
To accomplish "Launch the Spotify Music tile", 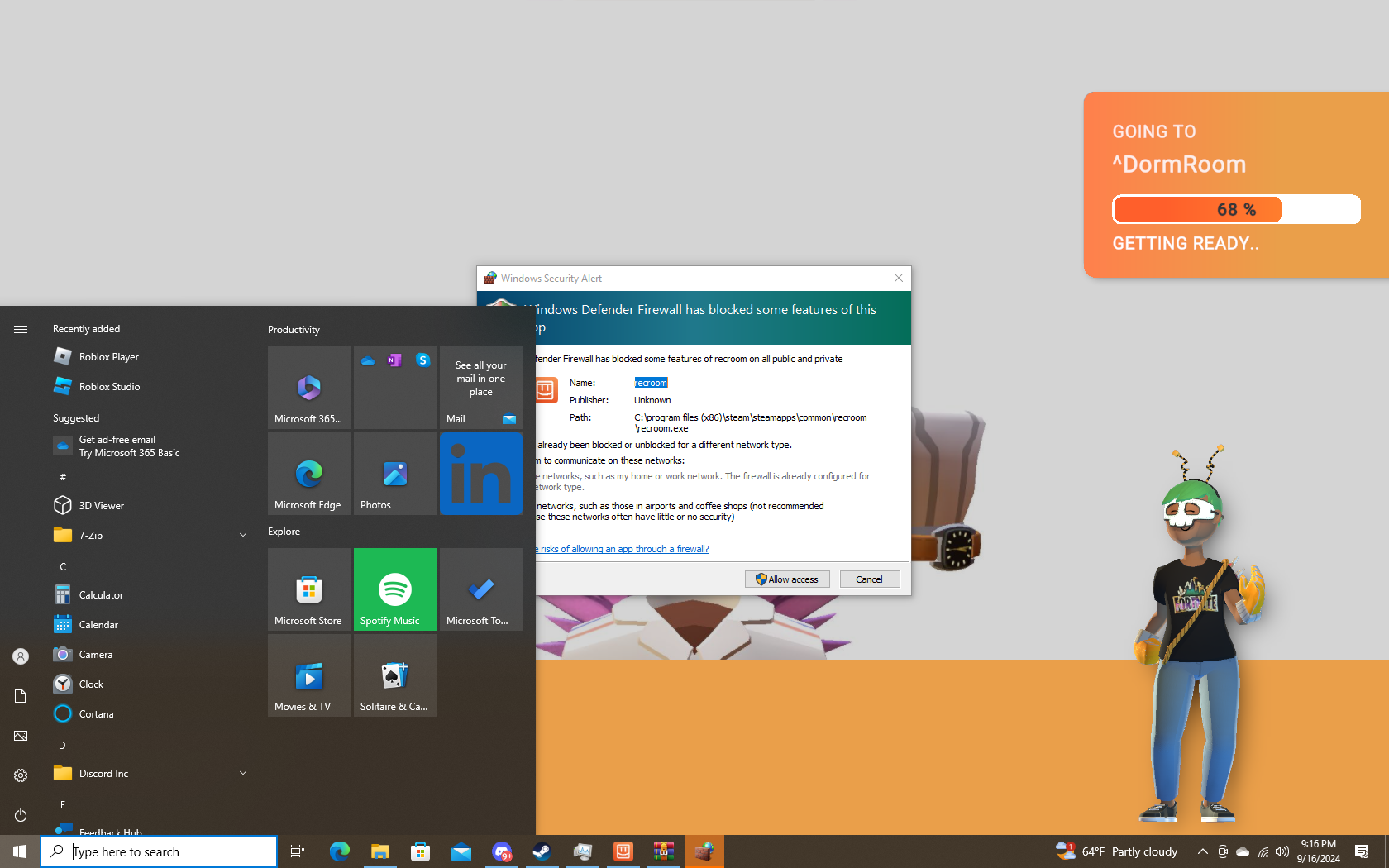I will (395, 589).
